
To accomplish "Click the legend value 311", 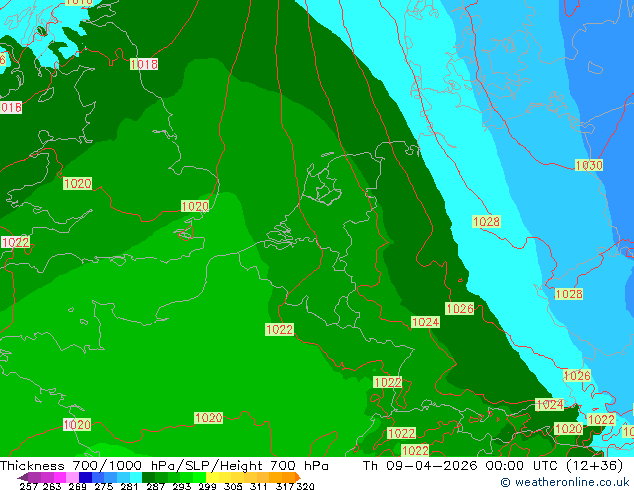I will (x=259, y=486).
